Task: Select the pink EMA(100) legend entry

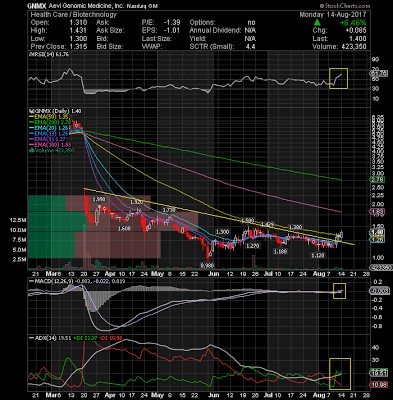Action: (x=50, y=145)
